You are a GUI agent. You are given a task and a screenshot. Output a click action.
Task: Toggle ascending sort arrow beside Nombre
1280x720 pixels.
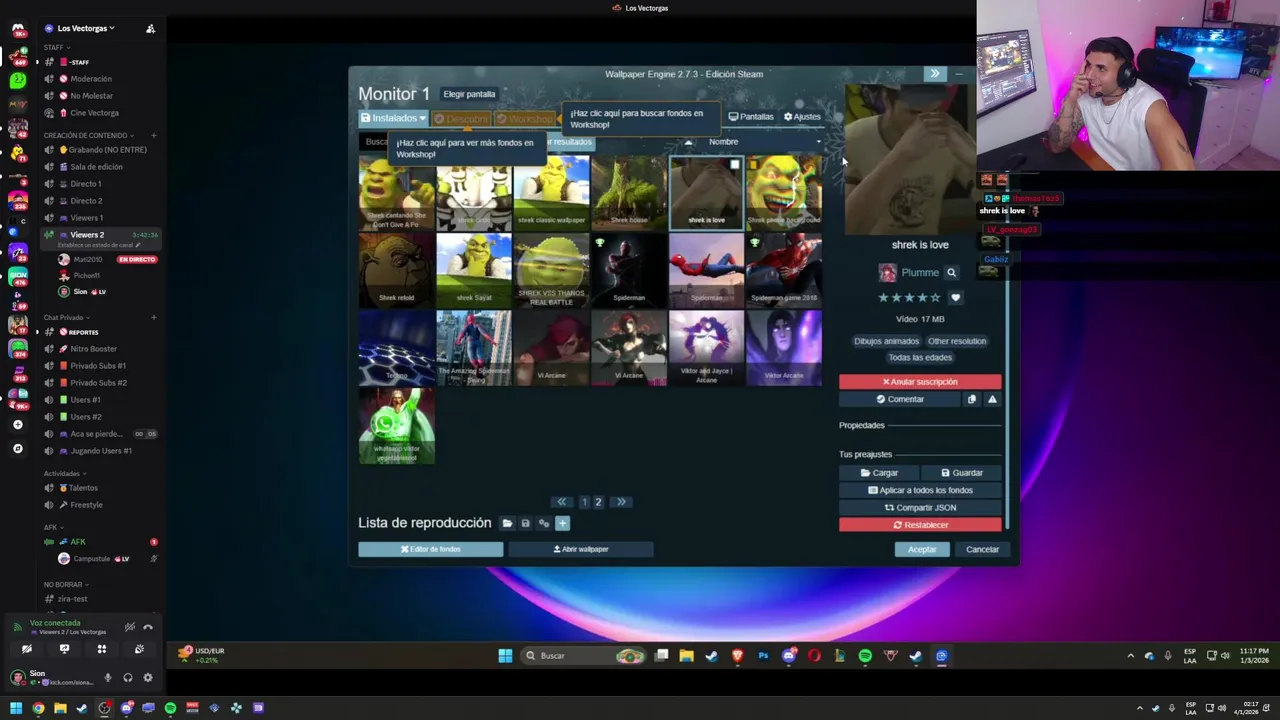click(688, 142)
